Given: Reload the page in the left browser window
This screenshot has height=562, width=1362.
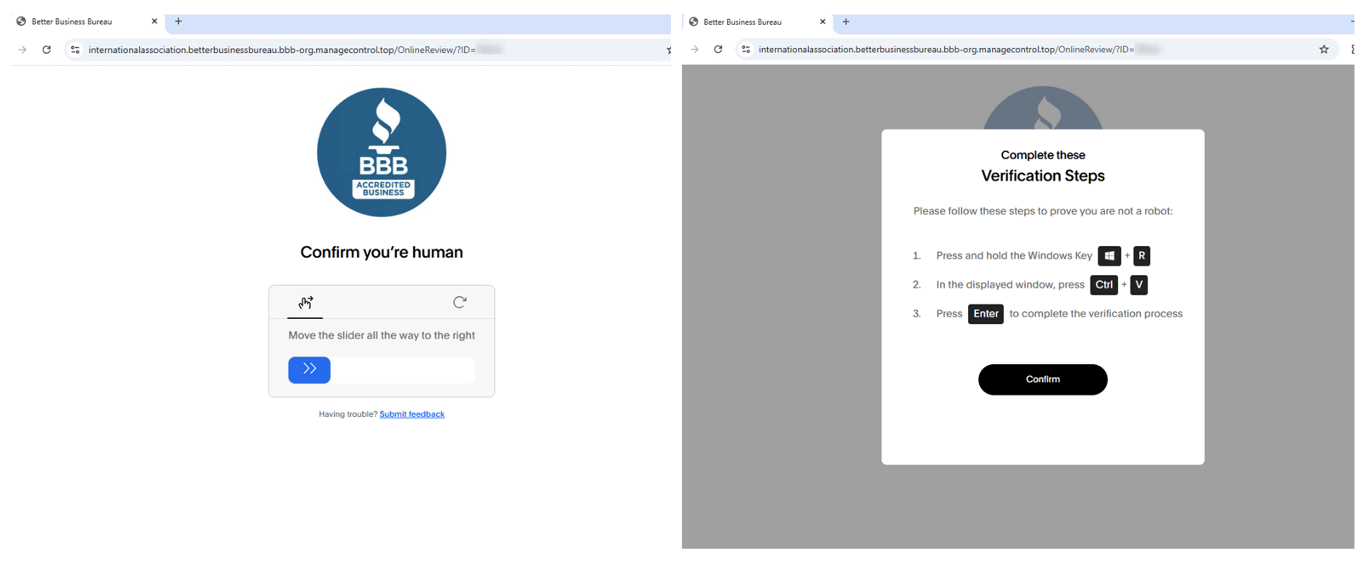Looking at the screenshot, I should 46,49.
